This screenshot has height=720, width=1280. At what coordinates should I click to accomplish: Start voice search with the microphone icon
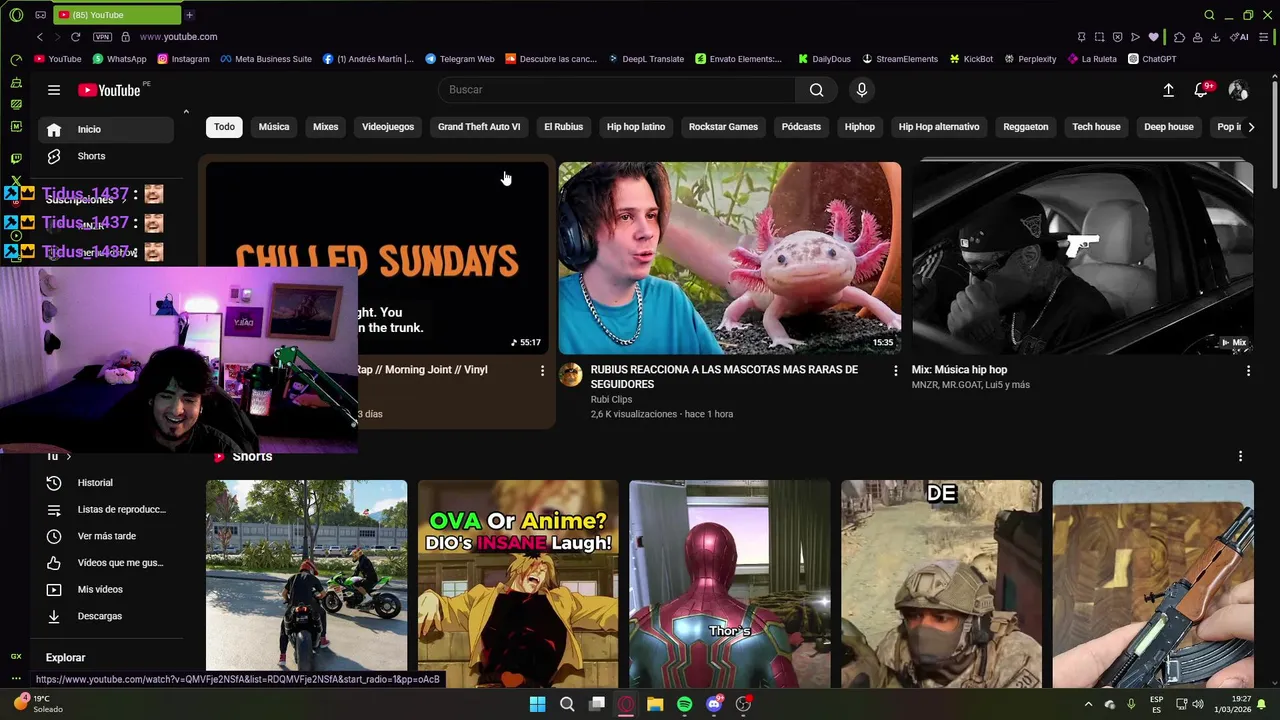pos(862,90)
